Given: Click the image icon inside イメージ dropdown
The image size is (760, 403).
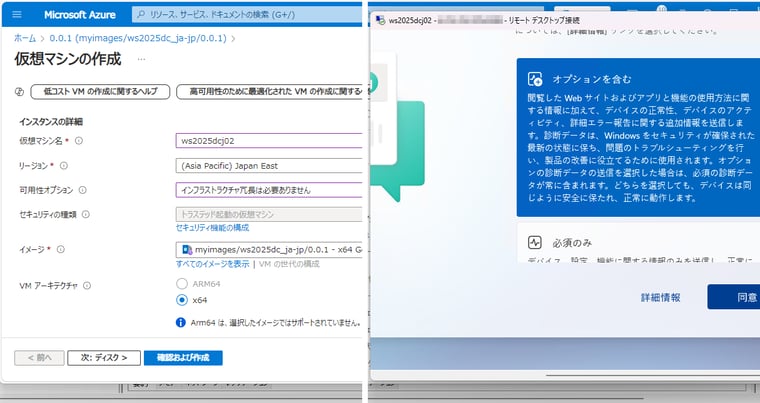Looking at the screenshot, I should point(187,249).
